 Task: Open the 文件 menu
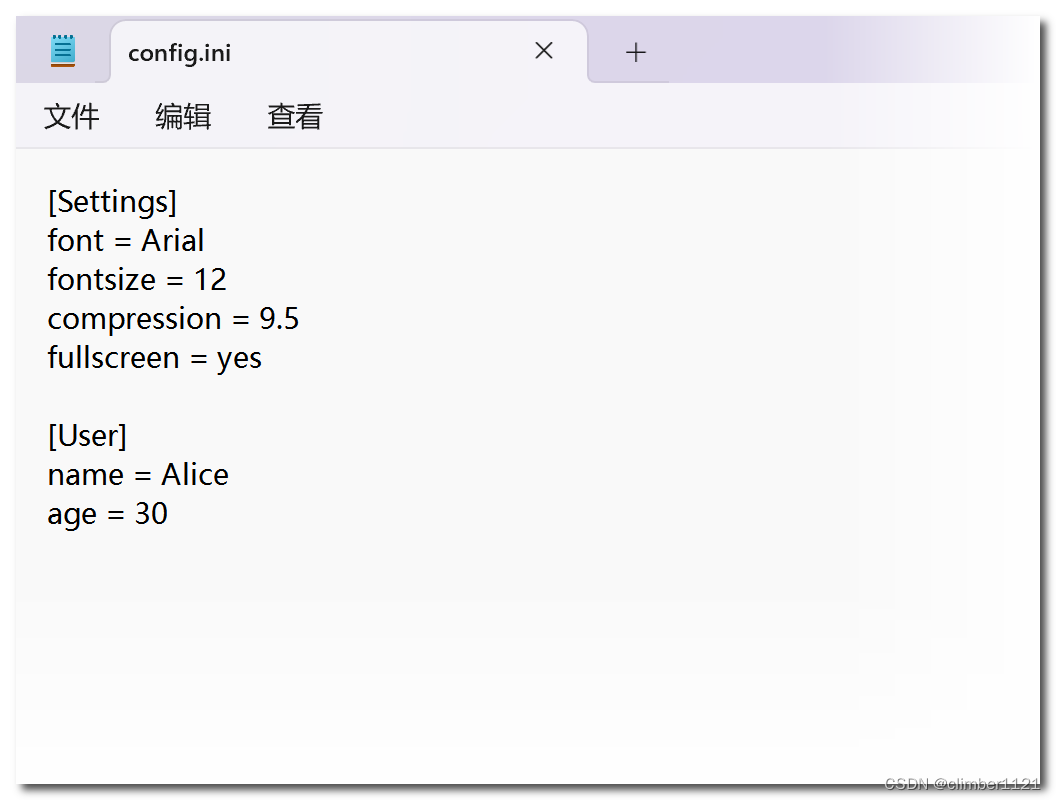(72, 117)
